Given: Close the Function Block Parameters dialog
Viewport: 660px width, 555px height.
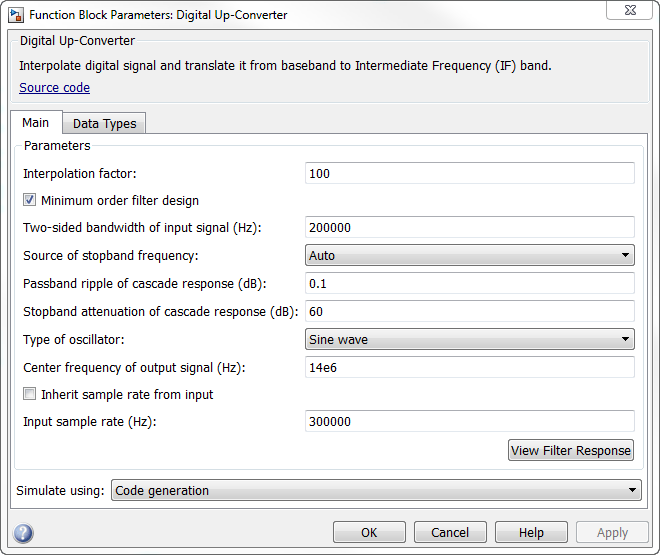Looking at the screenshot, I should [632, 14].
